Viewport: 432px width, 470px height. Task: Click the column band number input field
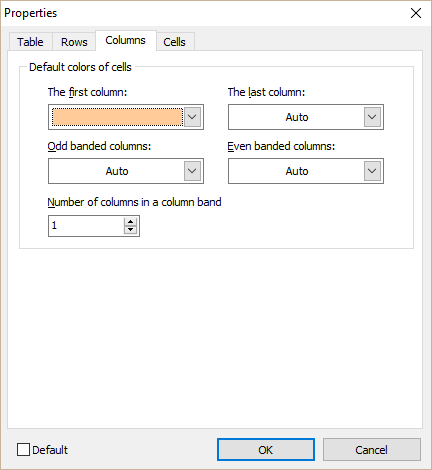click(x=87, y=226)
